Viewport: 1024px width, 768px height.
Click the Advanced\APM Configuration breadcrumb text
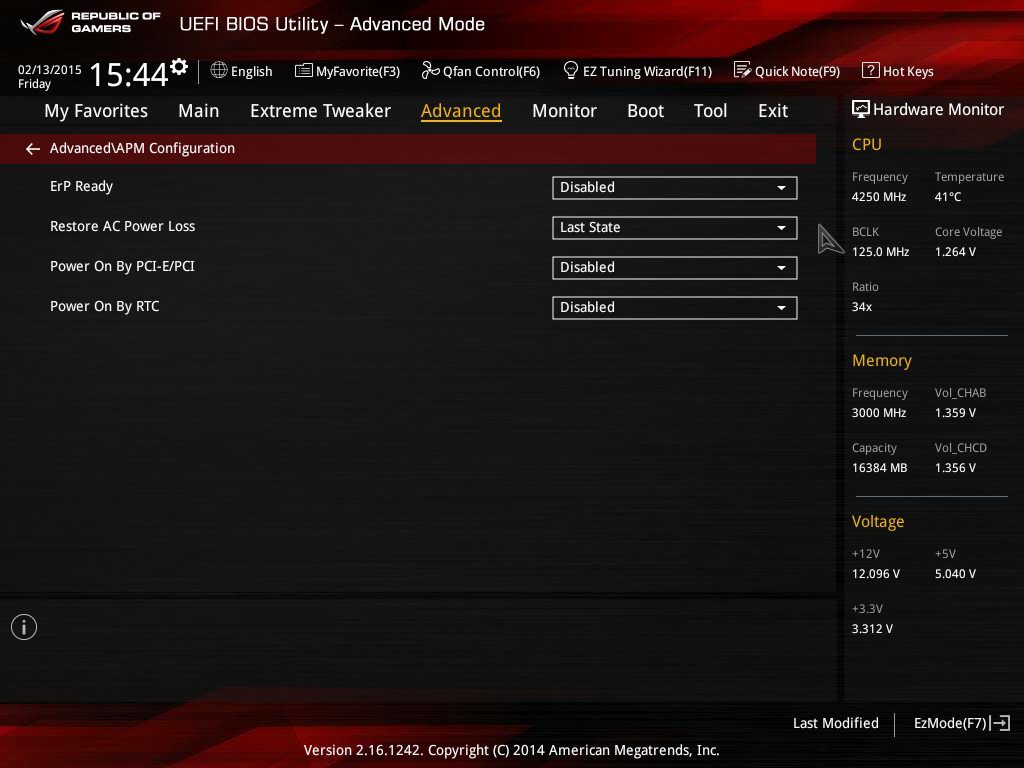click(x=142, y=148)
